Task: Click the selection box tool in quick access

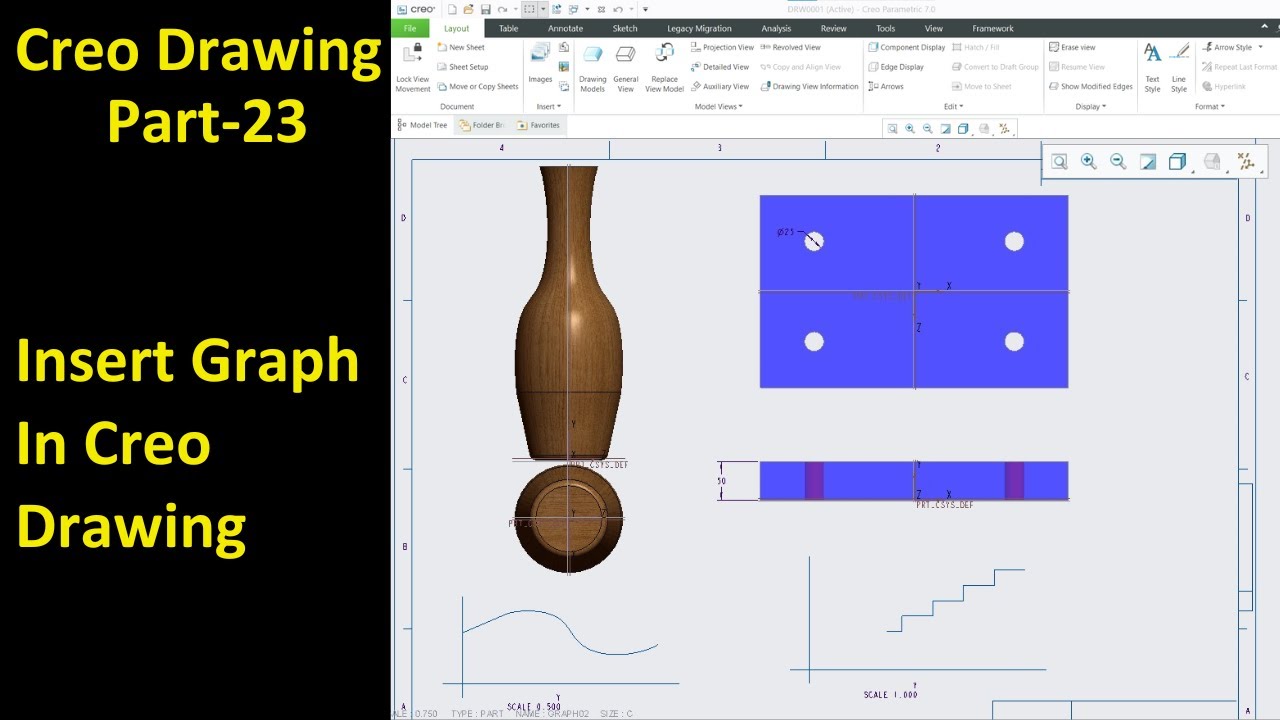Action: (x=530, y=9)
